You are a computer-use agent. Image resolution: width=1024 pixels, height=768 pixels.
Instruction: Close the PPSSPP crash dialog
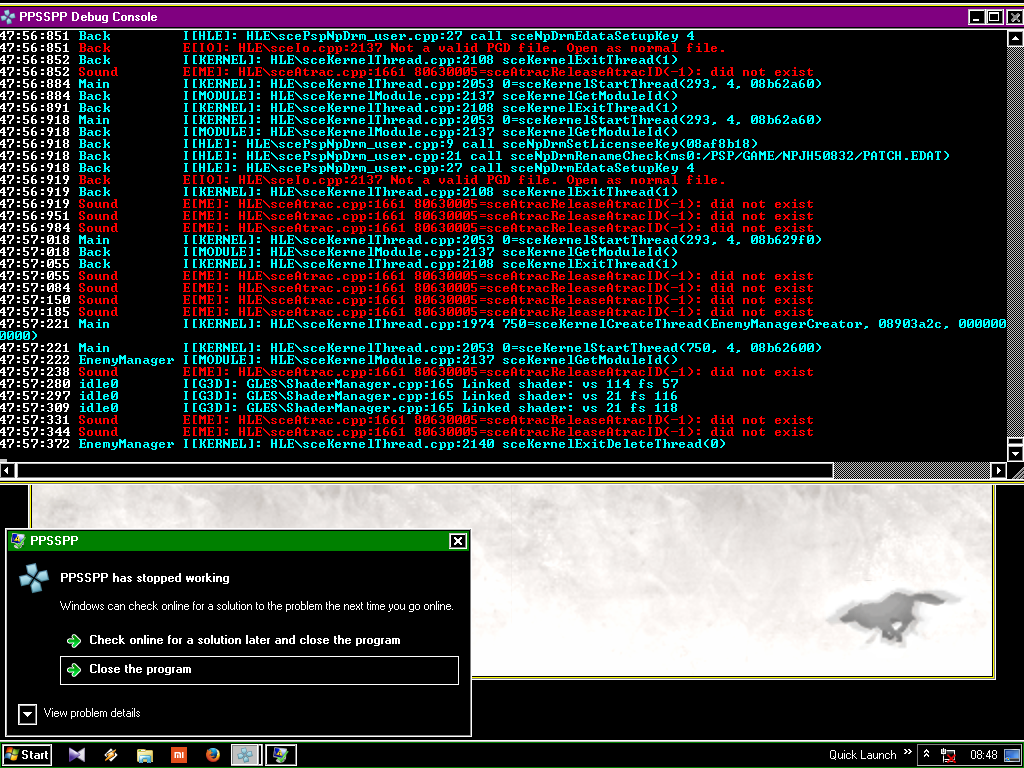(x=458, y=541)
